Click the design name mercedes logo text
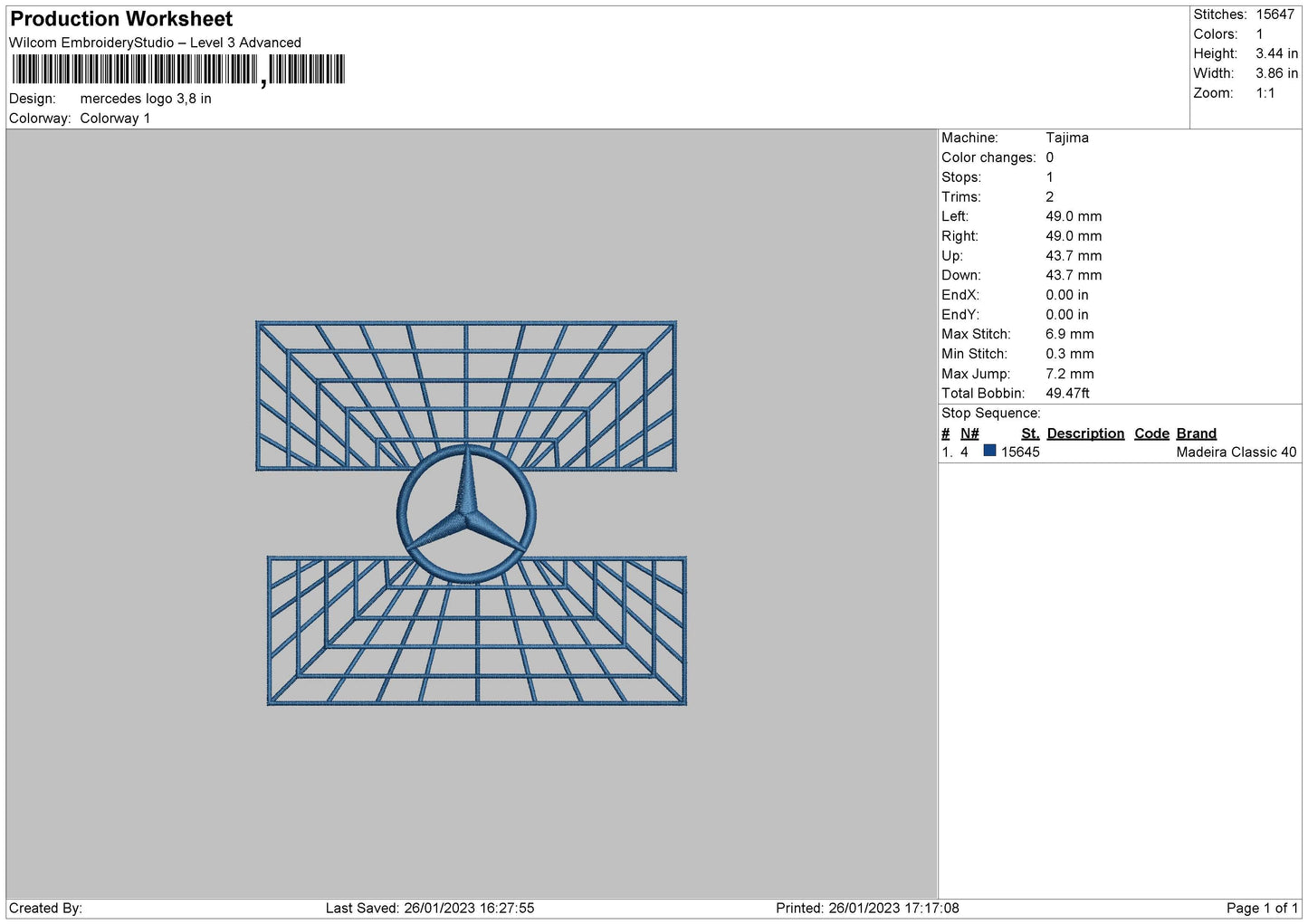1308x924 pixels. [146, 99]
